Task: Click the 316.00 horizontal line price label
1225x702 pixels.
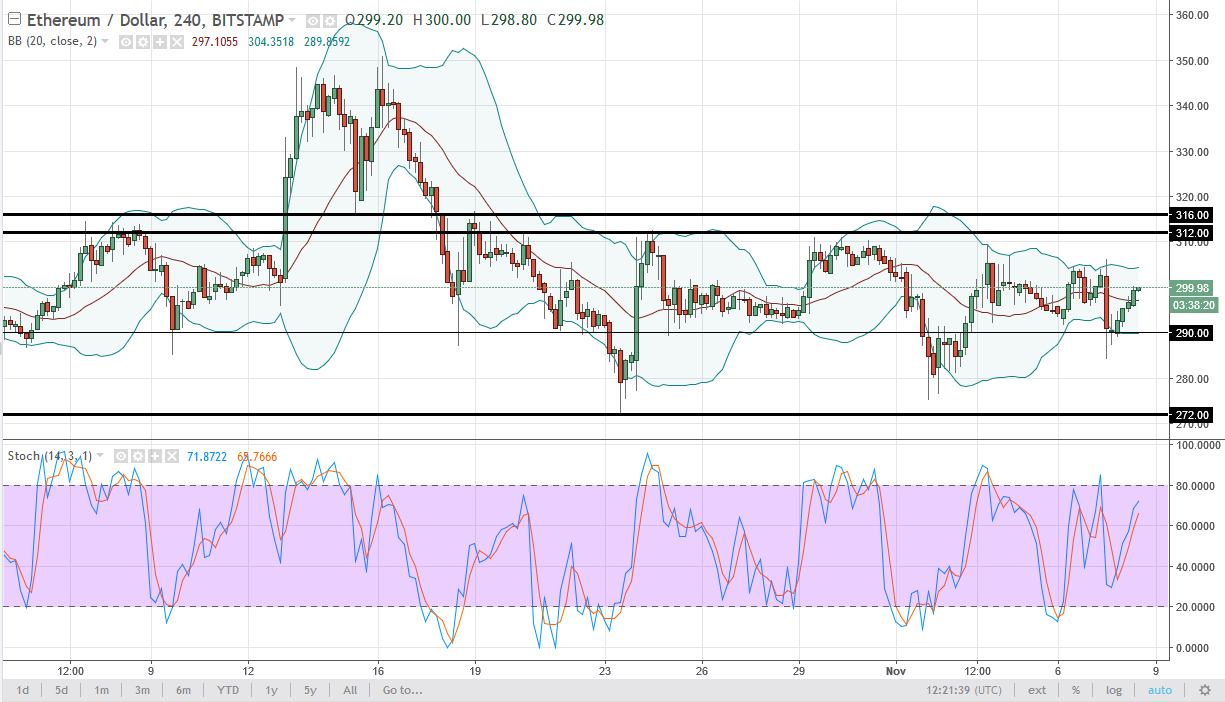Action: pos(1192,215)
